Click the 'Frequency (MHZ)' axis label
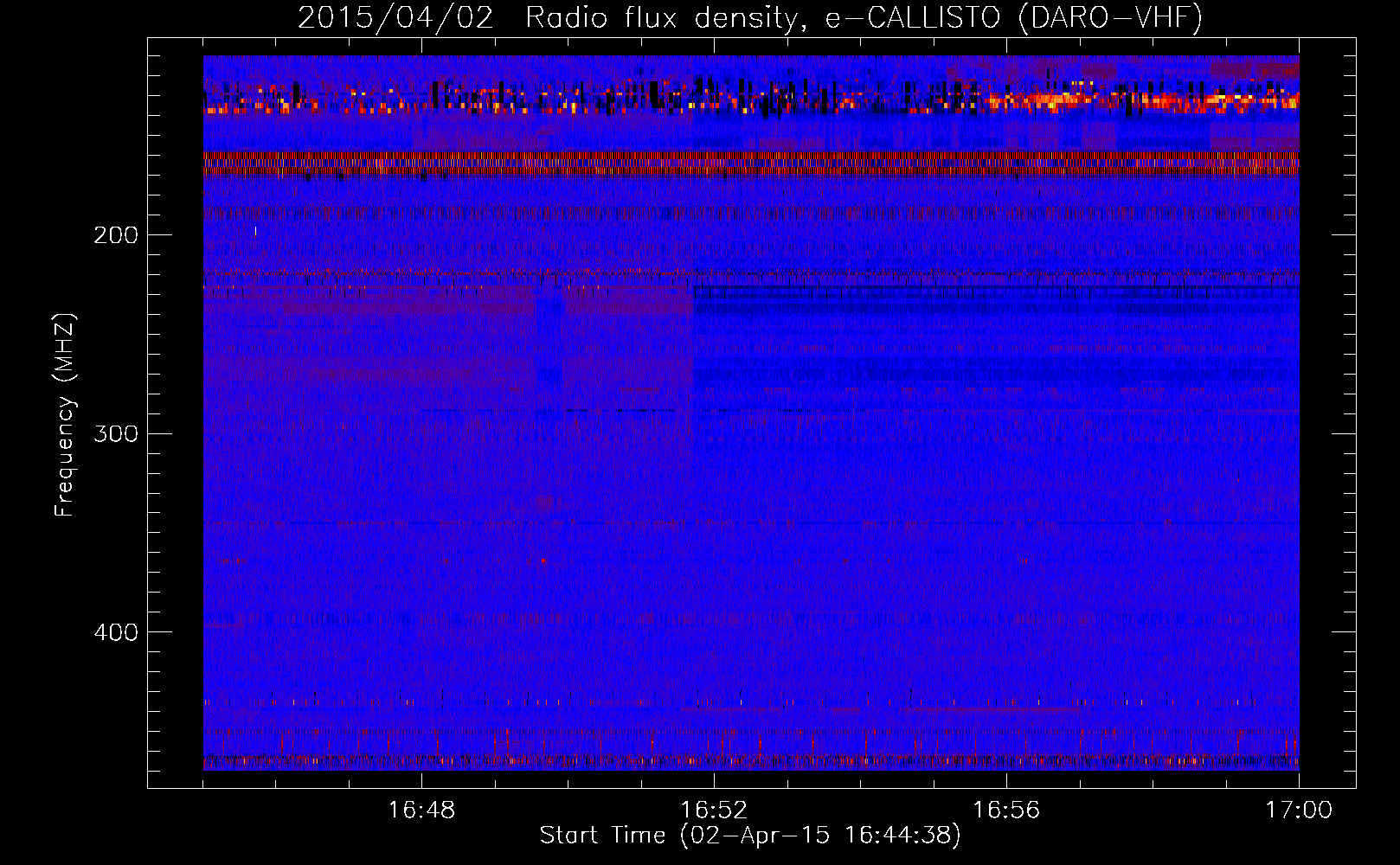1400x865 pixels. (65, 415)
